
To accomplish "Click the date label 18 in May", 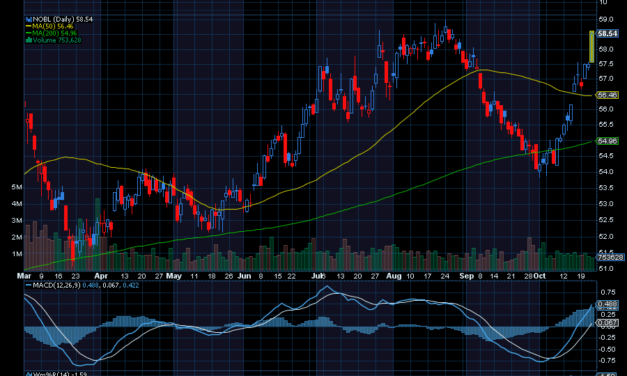I will 212,276.
